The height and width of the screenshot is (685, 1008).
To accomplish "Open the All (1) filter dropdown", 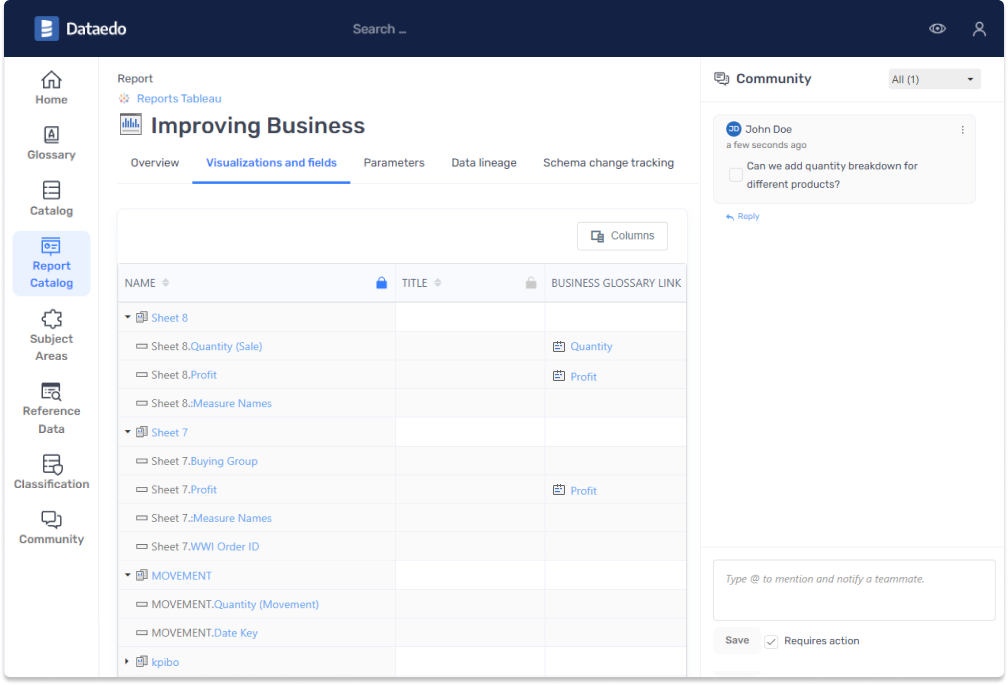I will pos(934,79).
